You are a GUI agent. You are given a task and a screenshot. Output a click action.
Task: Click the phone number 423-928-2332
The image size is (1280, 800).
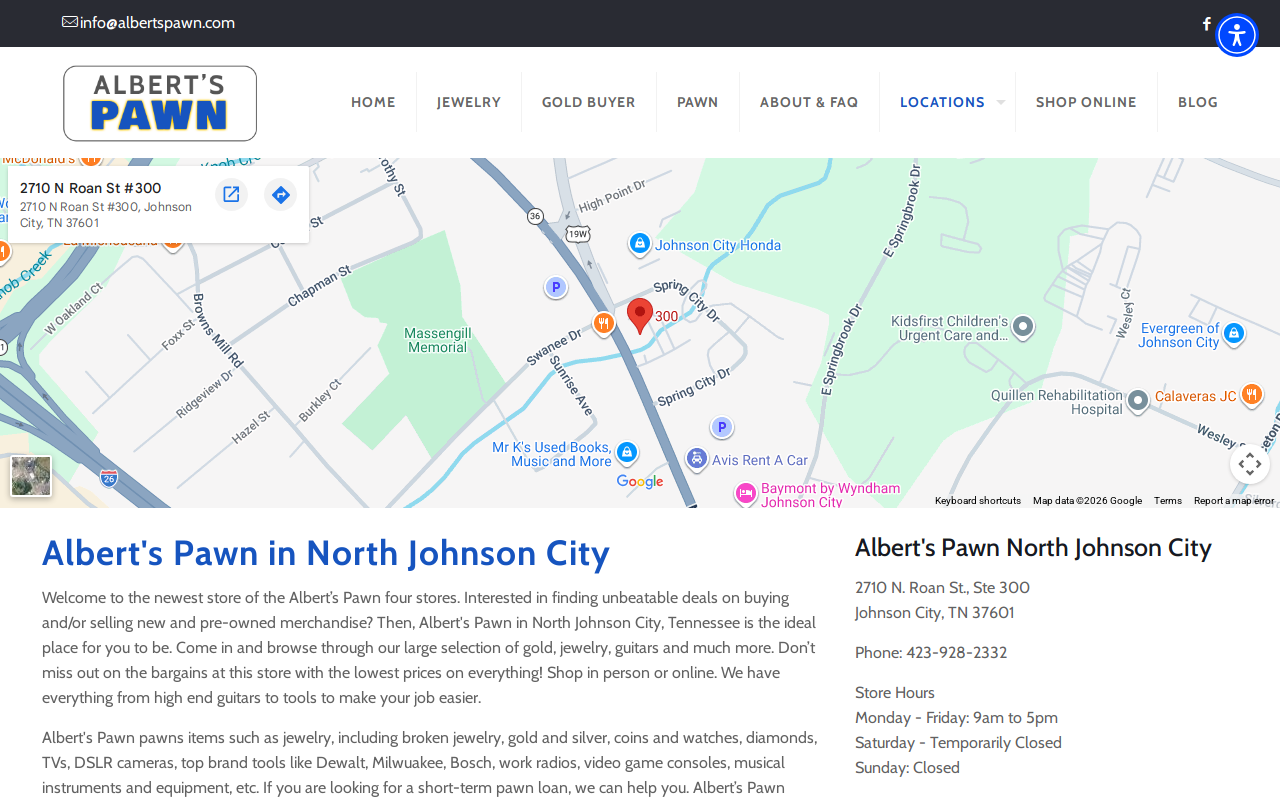point(956,653)
